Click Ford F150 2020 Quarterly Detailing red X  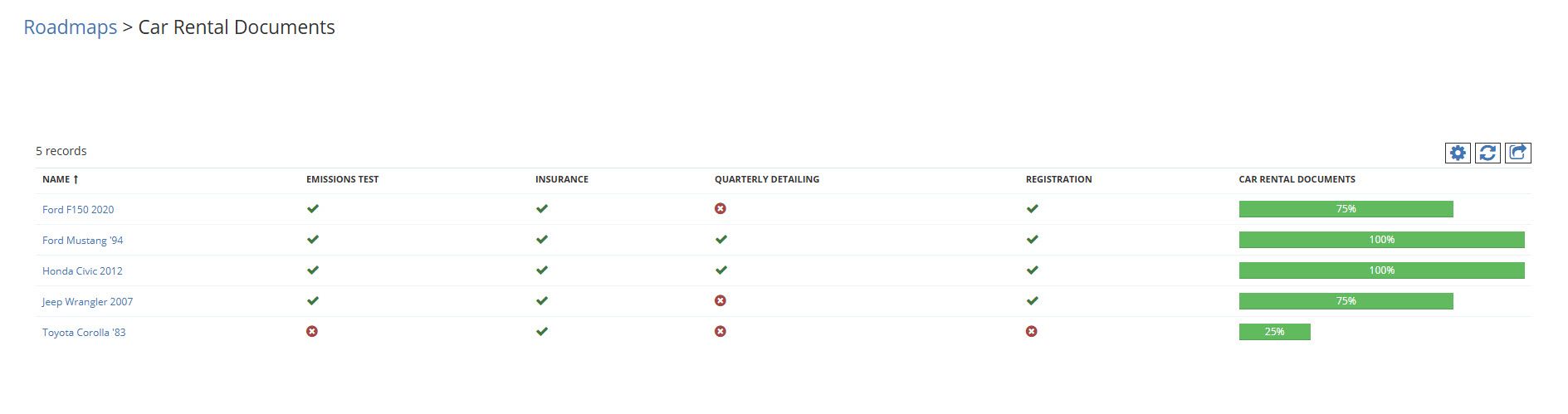pyautogui.click(x=720, y=208)
